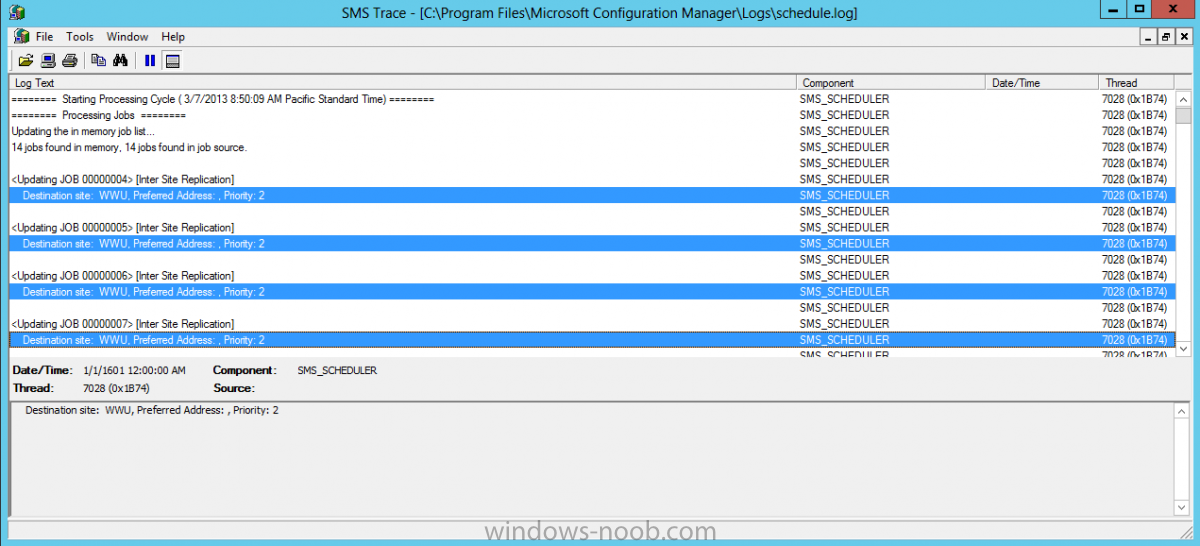Restore the inner log document window
The image size is (1200, 546).
(1165, 37)
